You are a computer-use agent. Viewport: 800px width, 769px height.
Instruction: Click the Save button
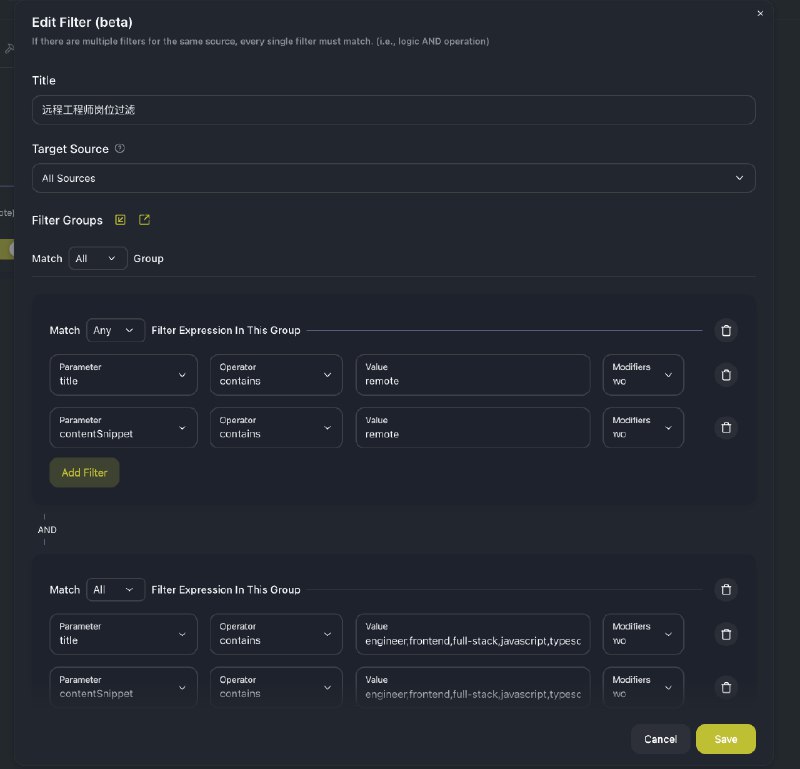[x=726, y=739]
